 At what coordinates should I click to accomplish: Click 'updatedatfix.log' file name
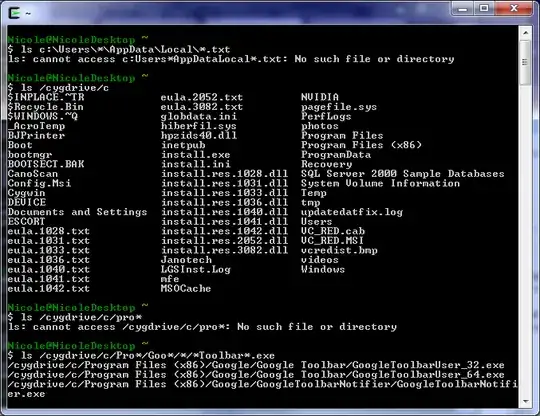352,212
